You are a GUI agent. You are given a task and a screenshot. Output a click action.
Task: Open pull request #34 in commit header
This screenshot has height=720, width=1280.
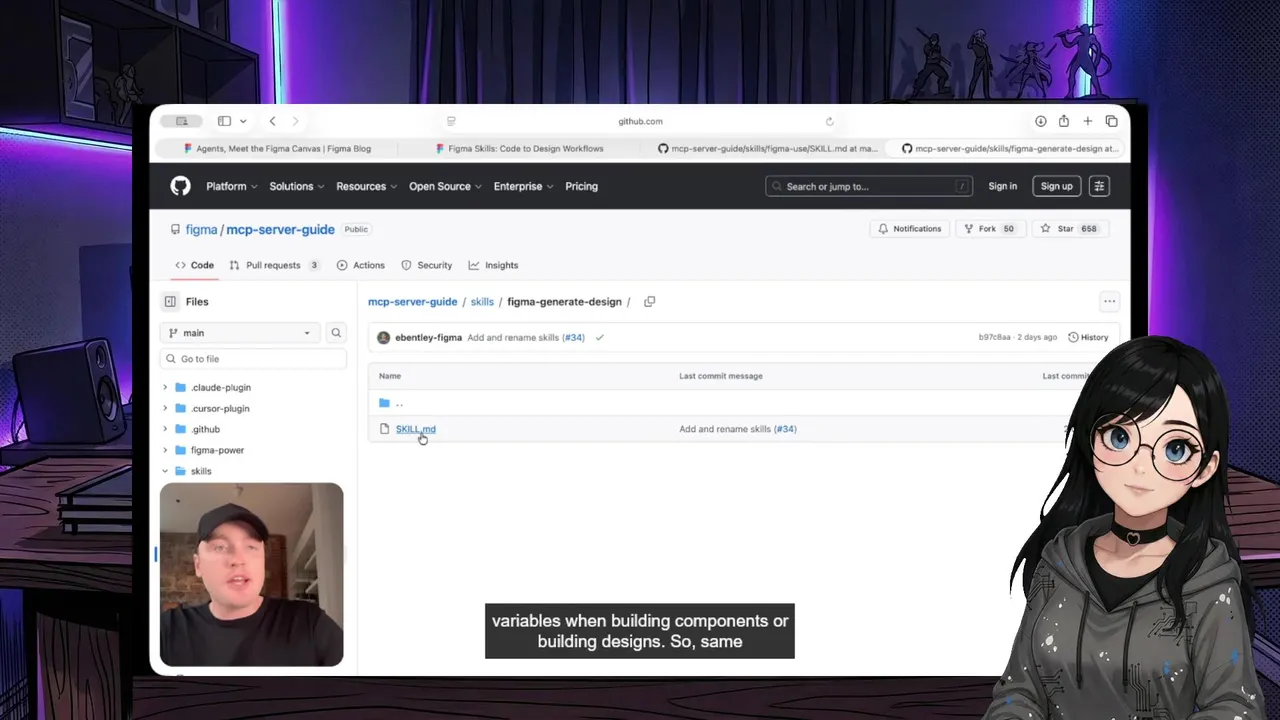(x=574, y=337)
